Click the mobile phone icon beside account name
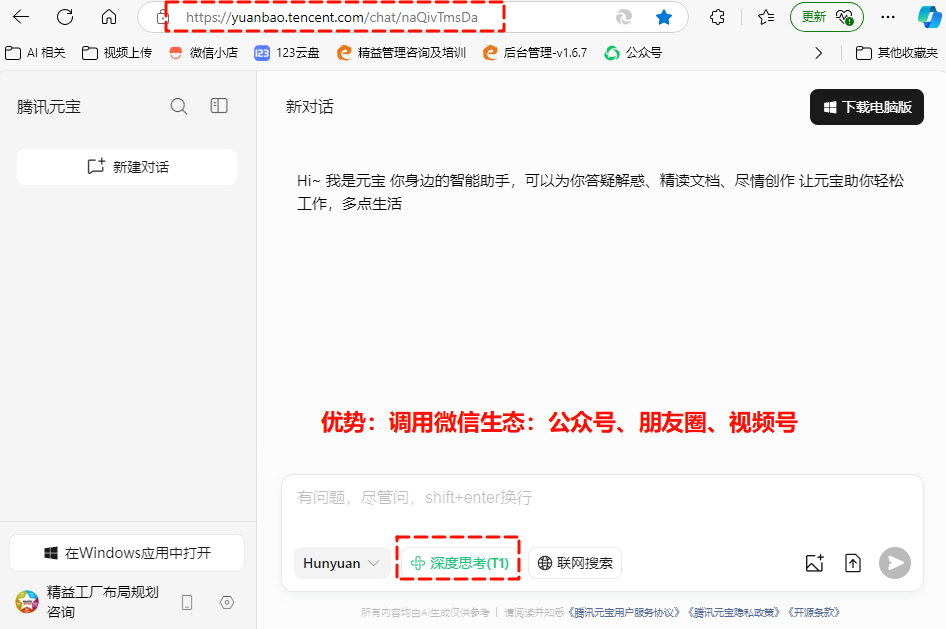This screenshot has height=629, width=946. coord(187,602)
